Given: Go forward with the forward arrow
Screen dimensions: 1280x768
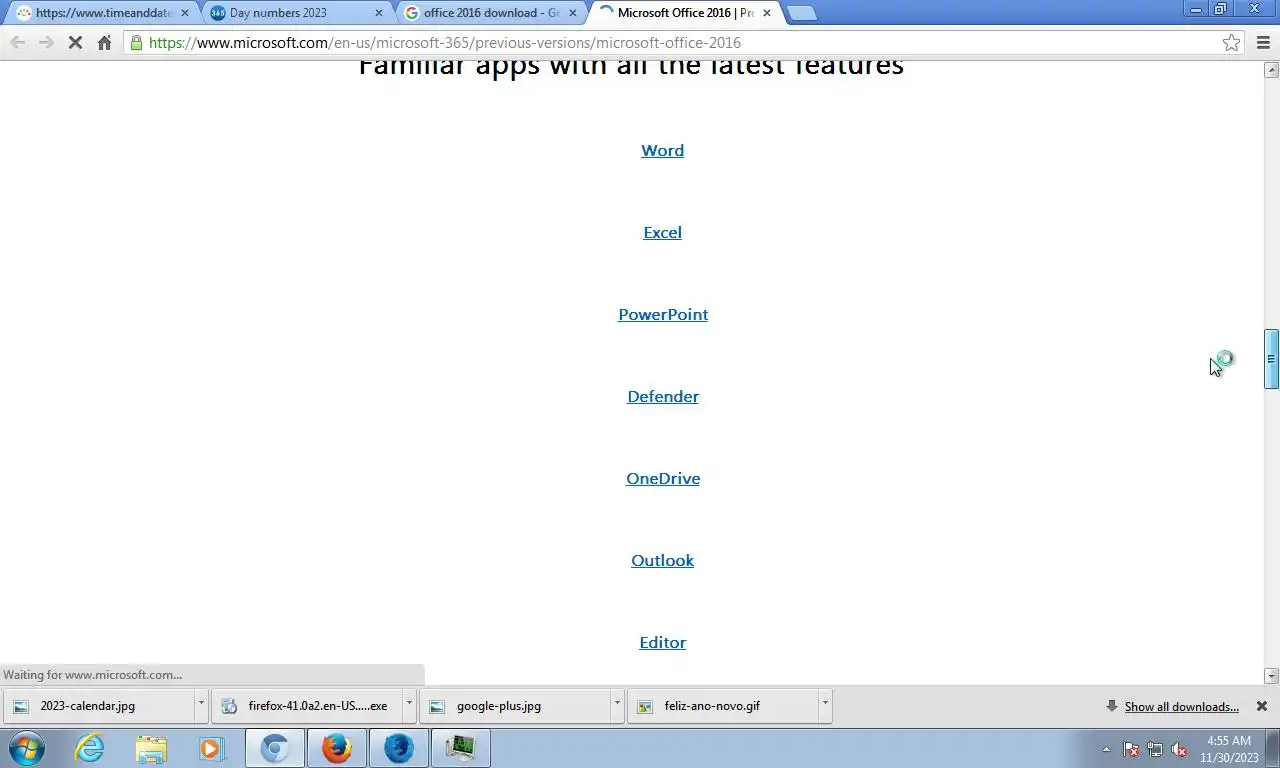Looking at the screenshot, I should pos(46,42).
